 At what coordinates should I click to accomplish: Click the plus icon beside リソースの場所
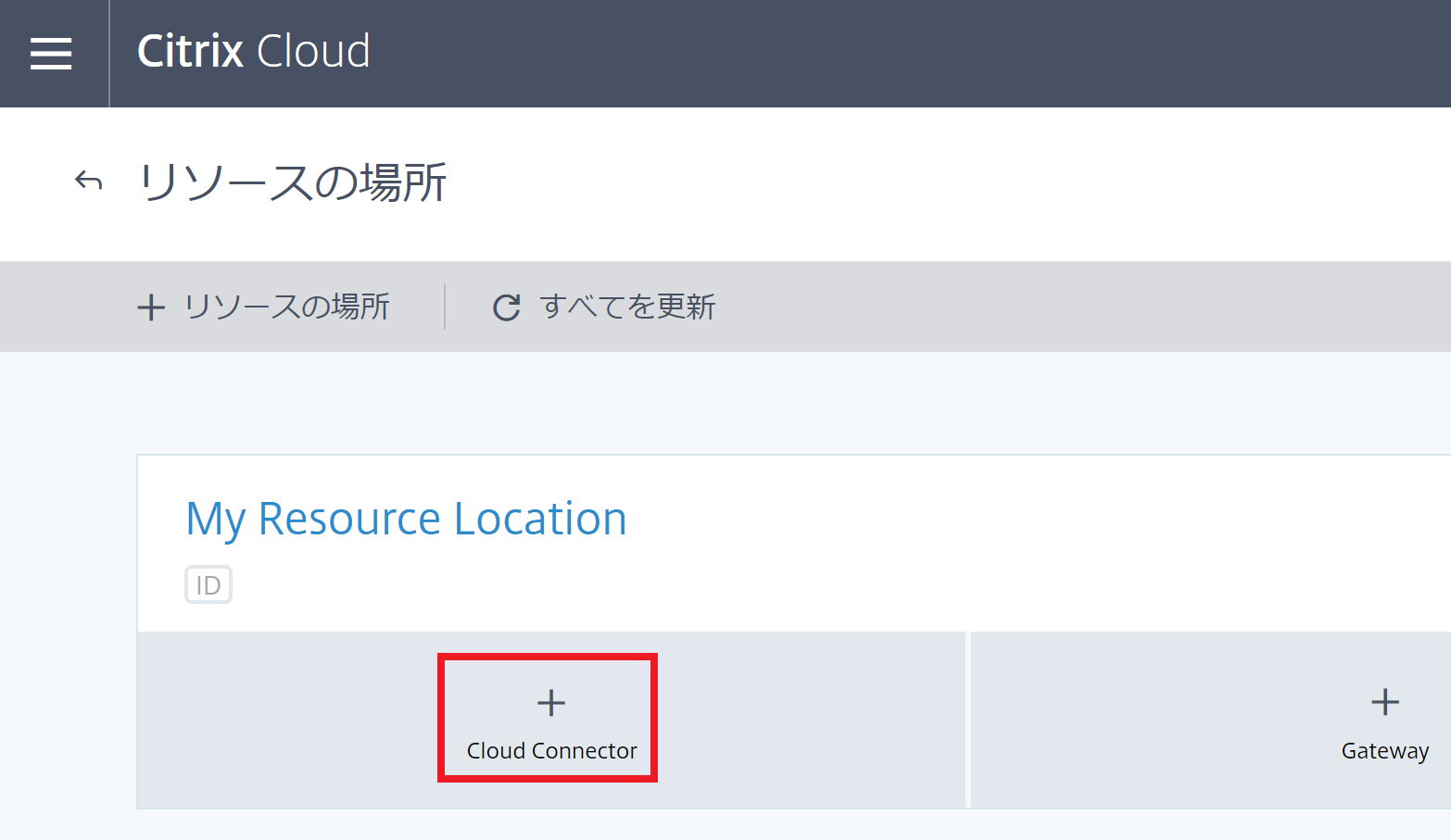[151, 307]
